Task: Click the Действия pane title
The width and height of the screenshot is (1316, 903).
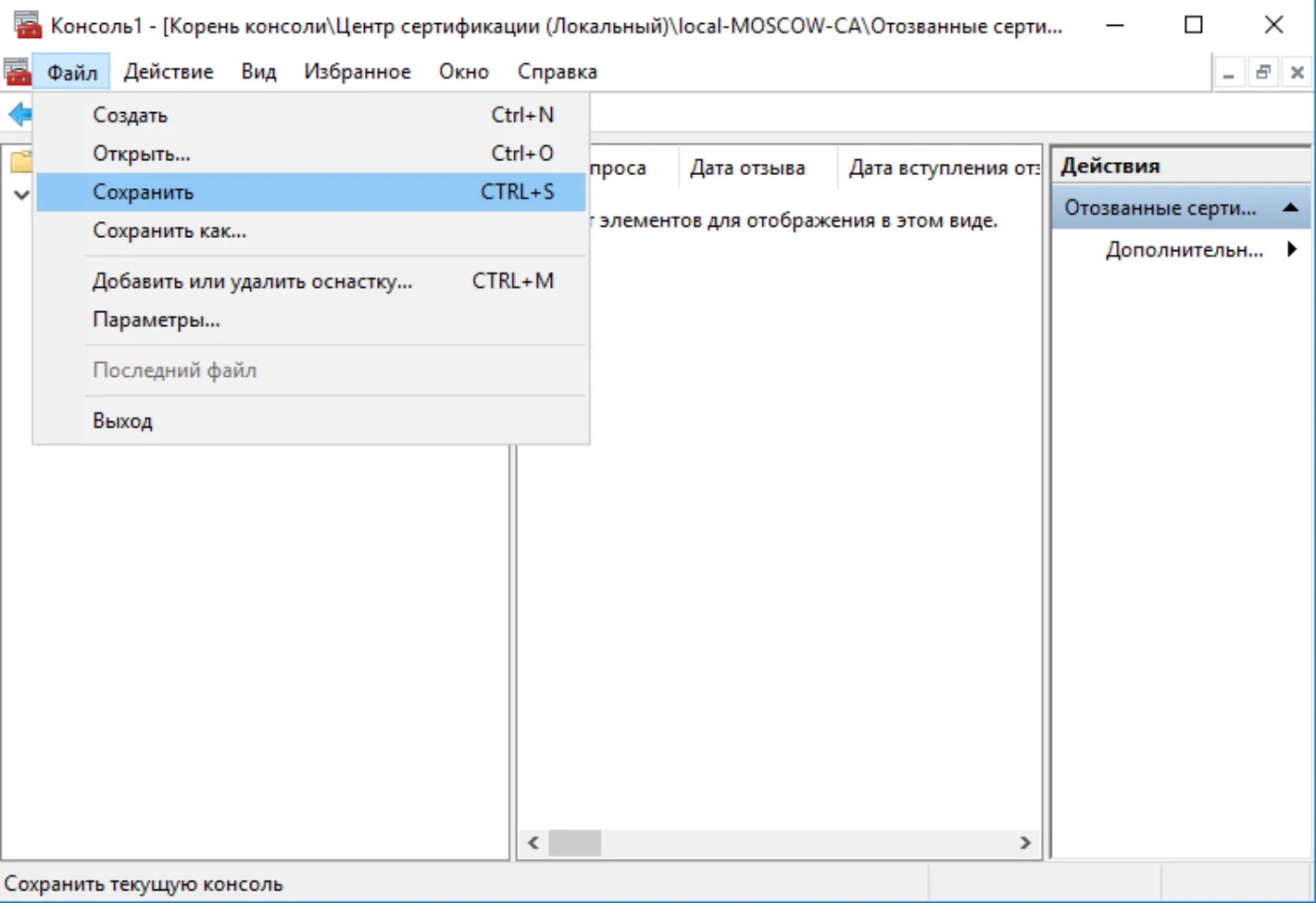Action: tap(1110, 166)
